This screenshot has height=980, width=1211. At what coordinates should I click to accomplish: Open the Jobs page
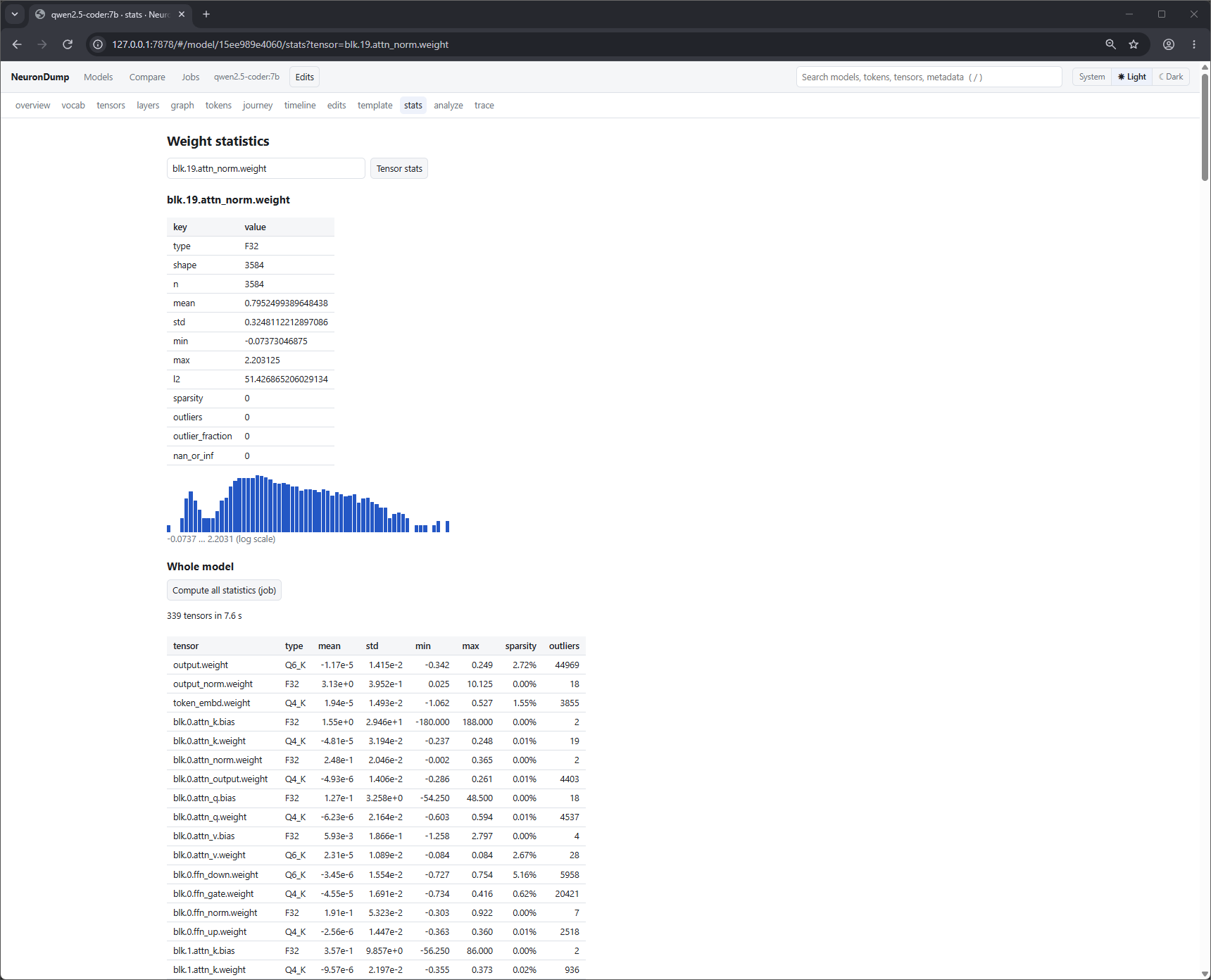pyautogui.click(x=190, y=77)
